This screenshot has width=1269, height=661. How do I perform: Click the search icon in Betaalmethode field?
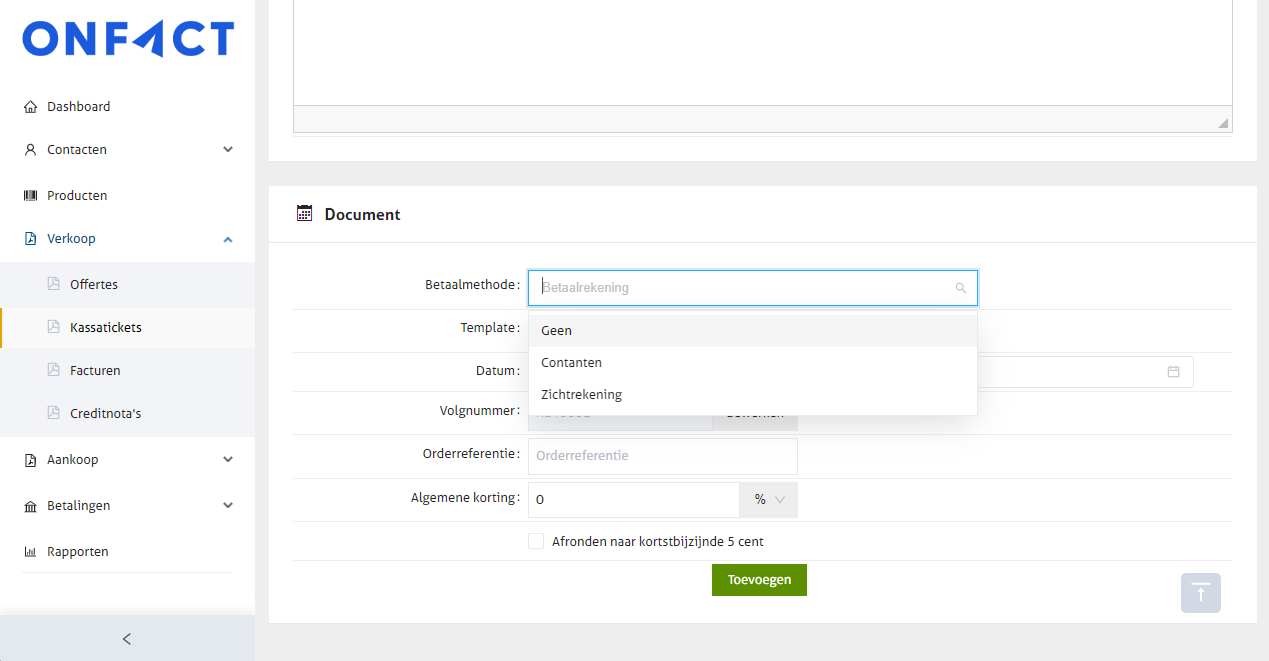point(960,288)
